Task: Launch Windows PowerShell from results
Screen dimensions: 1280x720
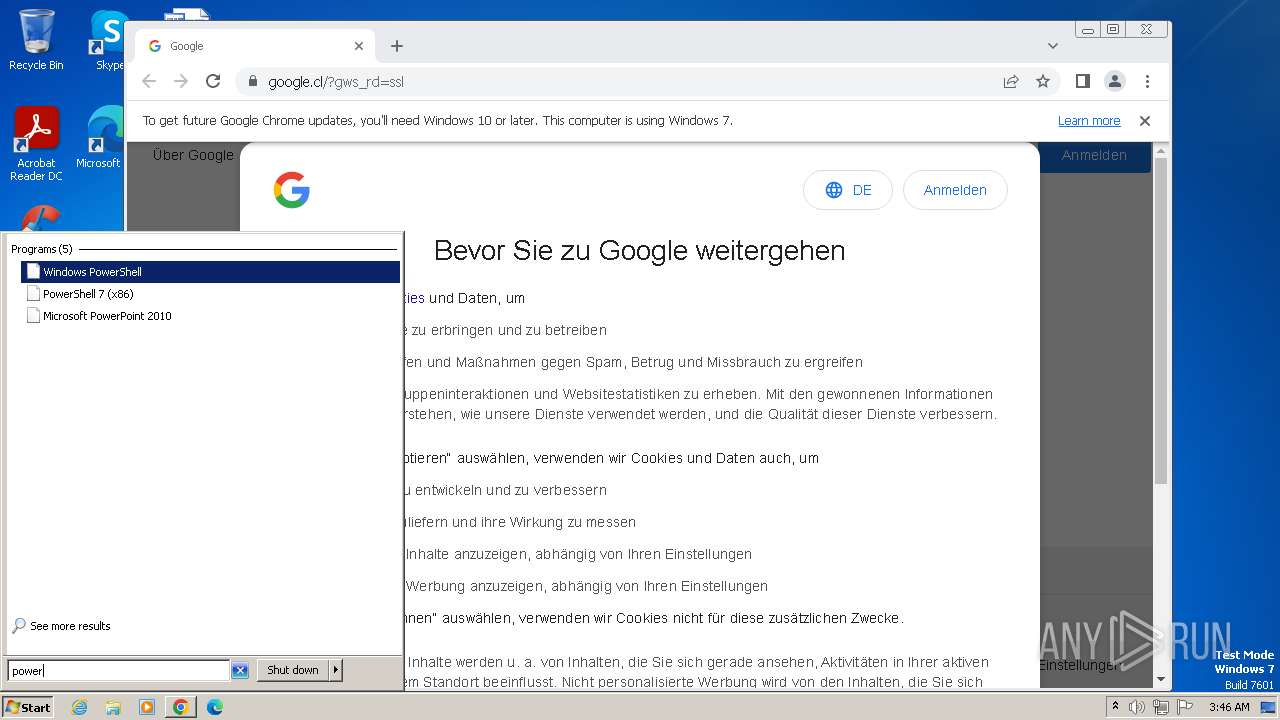Action: click(x=210, y=272)
